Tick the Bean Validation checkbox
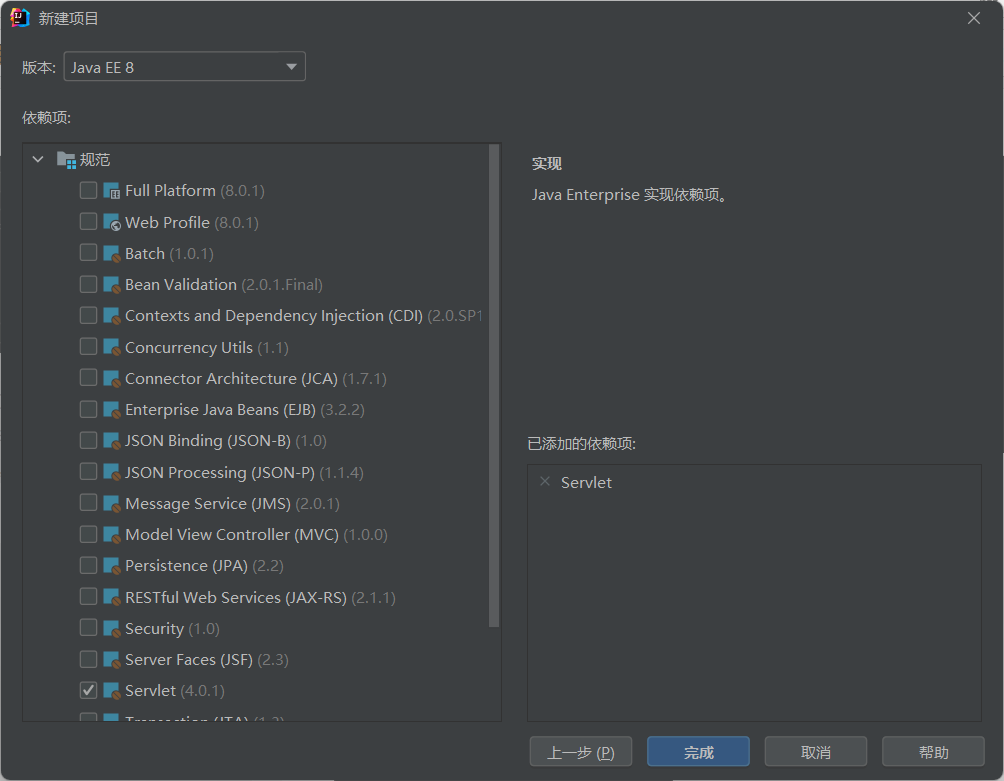The image size is (1004, 781). coord(88,284)
